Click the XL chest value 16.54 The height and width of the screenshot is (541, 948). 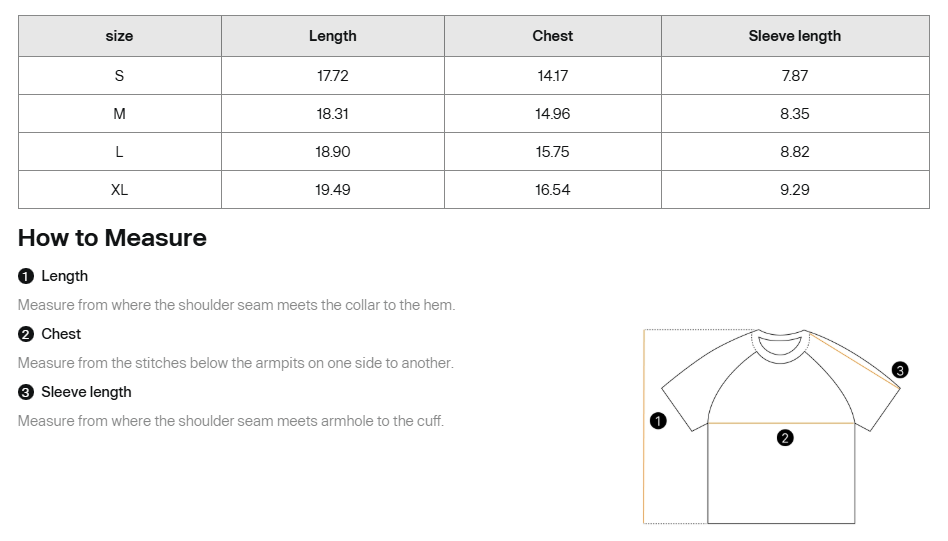[x=552, y=190]
